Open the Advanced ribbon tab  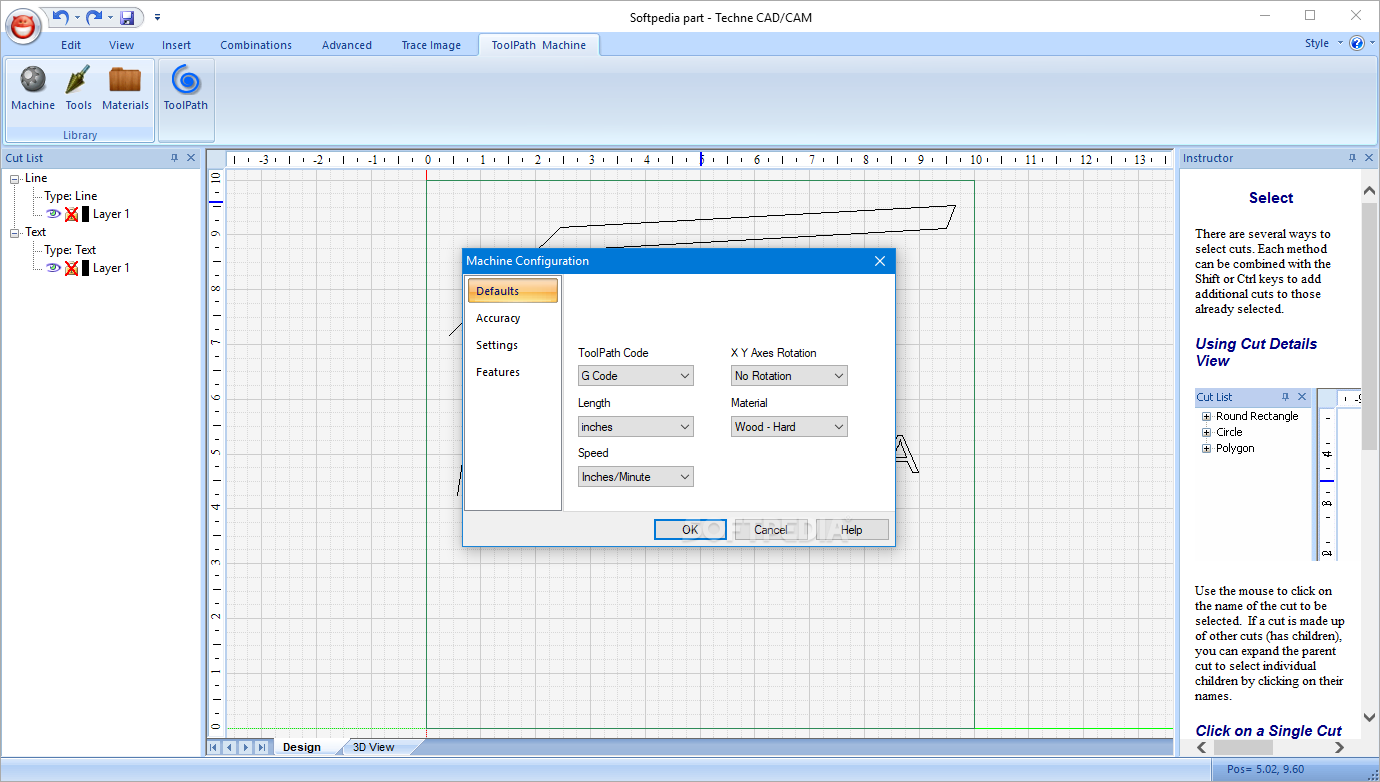point(347,45)
